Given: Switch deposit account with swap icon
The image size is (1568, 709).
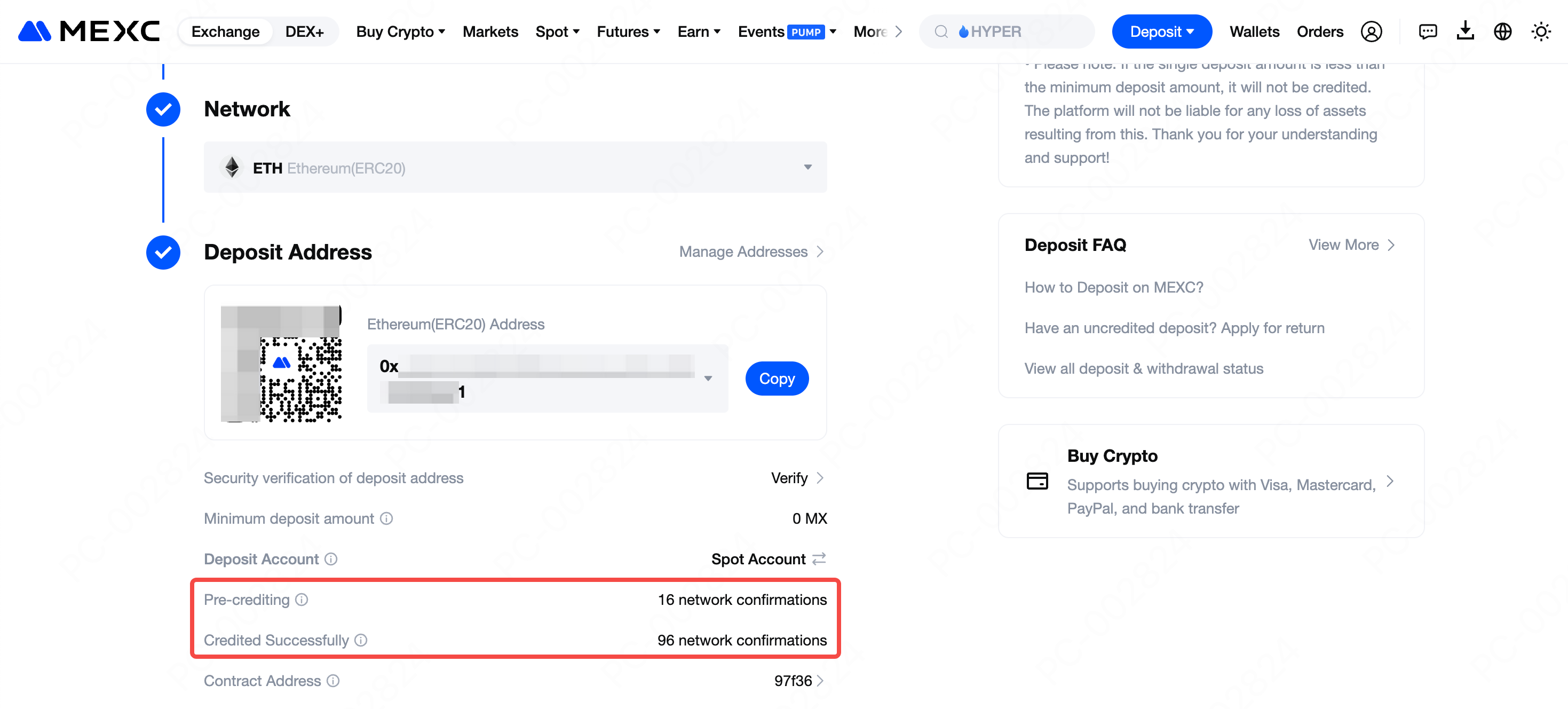Looking at the screenshot, I should pos(819,558).
